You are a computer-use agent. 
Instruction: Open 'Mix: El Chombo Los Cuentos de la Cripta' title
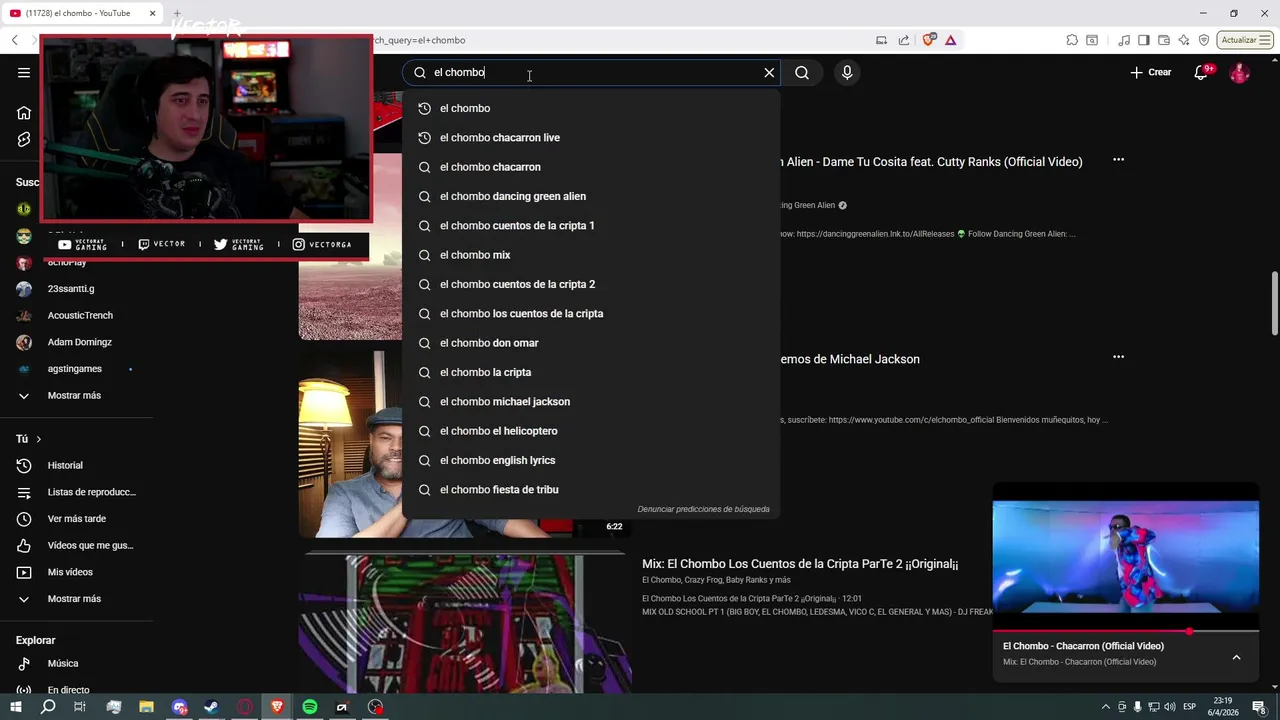point(800,564)
